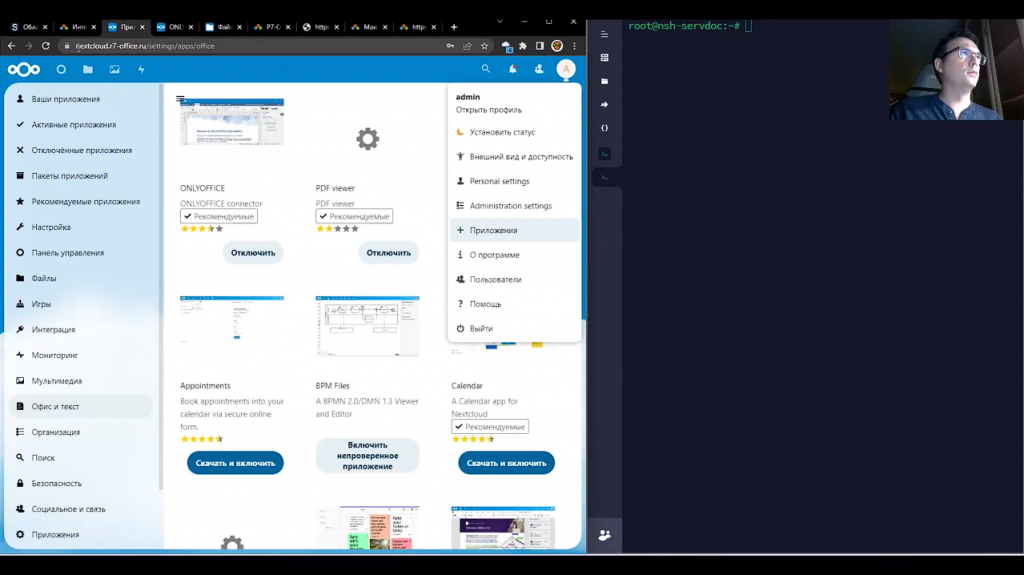
Task: Open the Dashboard circle icon in header
Action: point(61,69)
